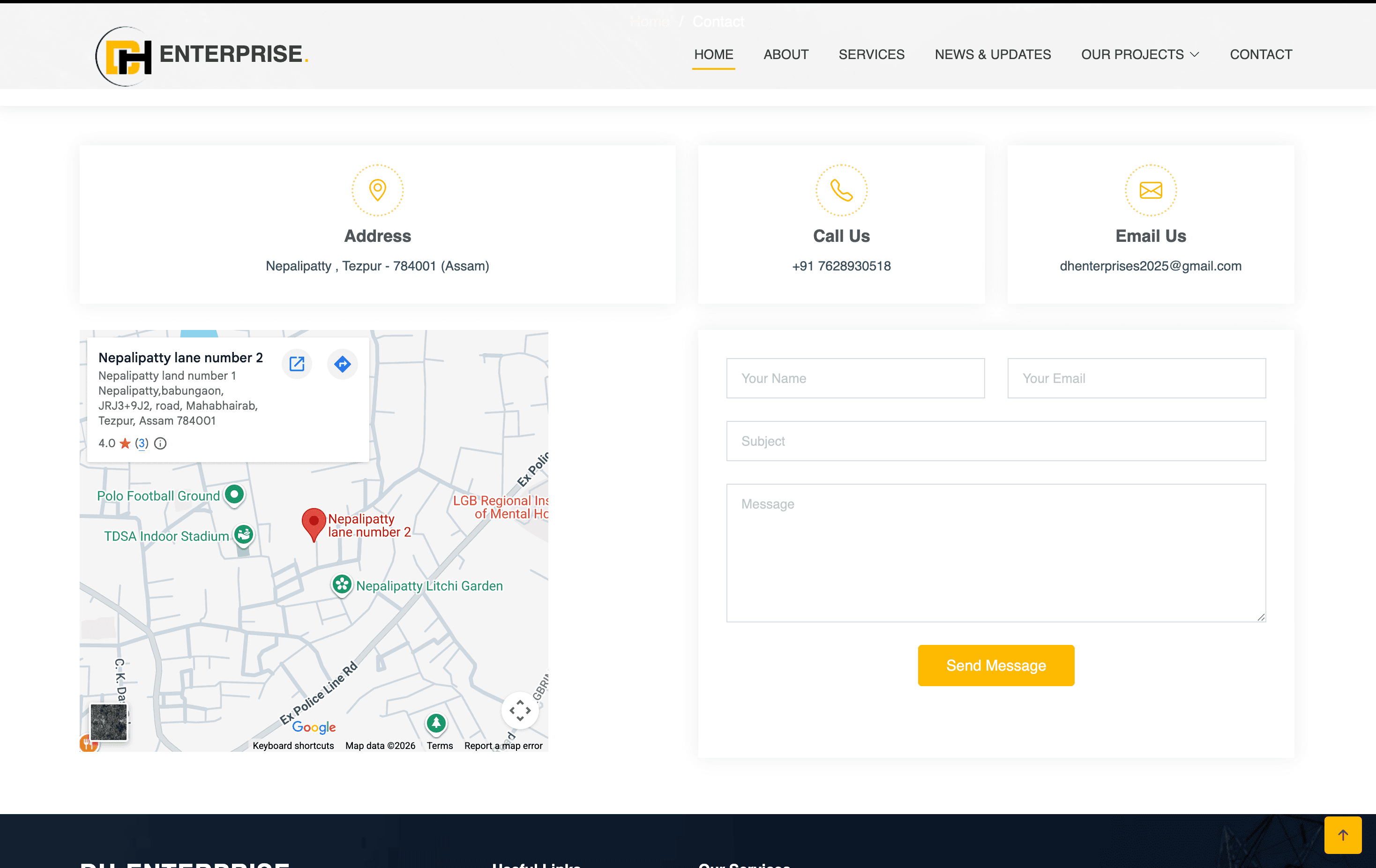Click the DH Enterprise logo
Image resolution: width=1376 pixels, height=868 pixels.
point(202,55)
